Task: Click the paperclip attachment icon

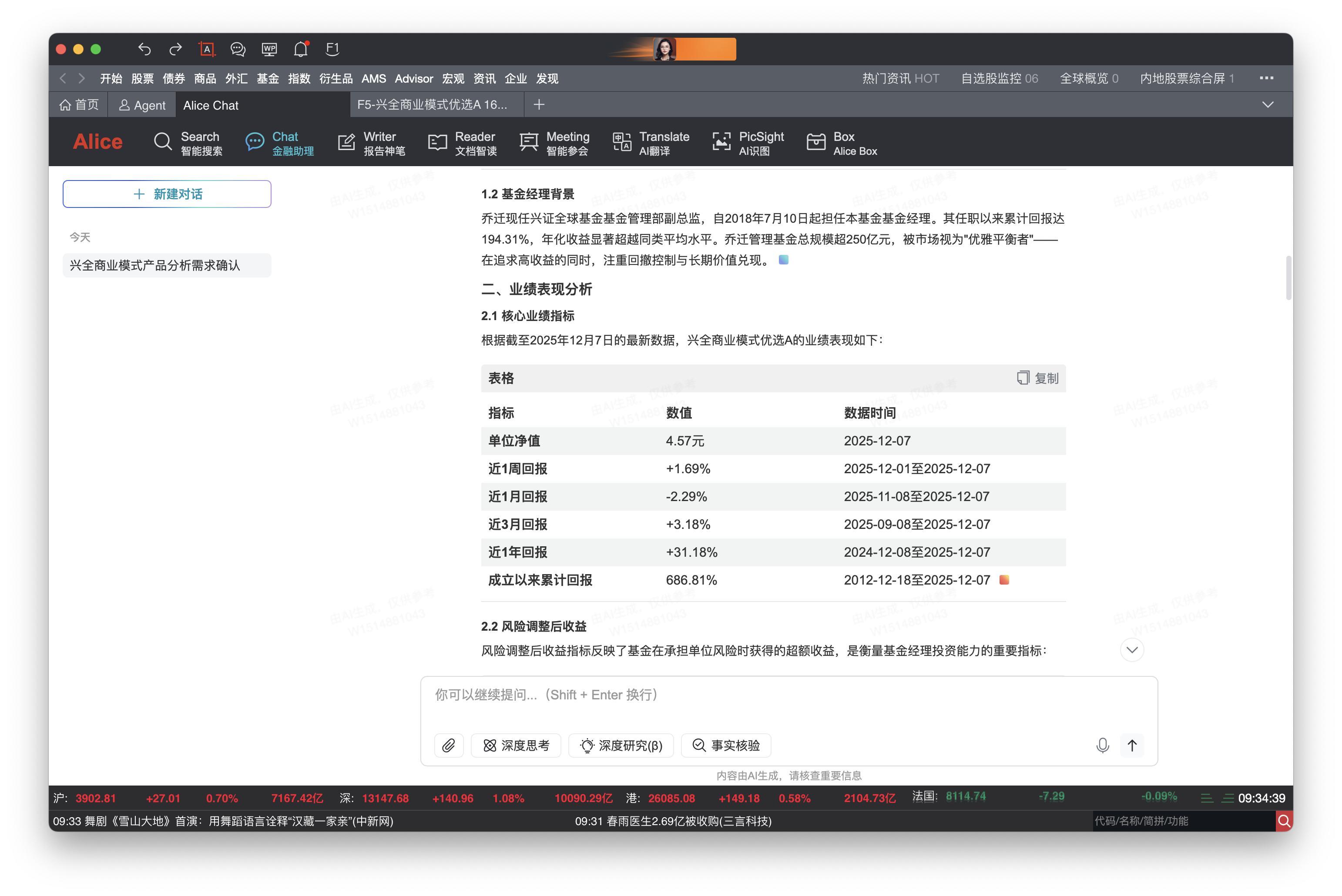Action: click(449, 745)
